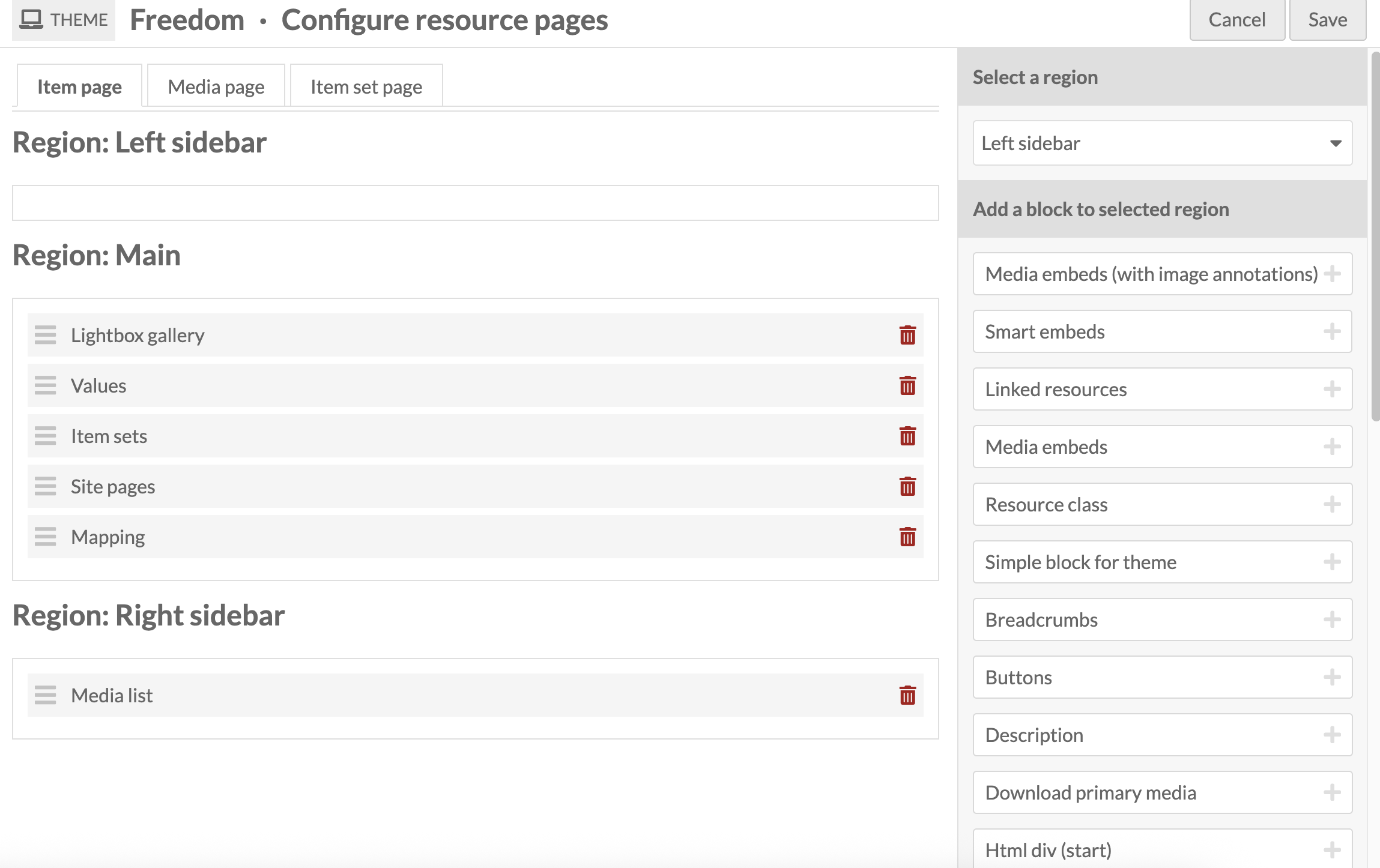
Task: Select the Item page tab
Action: tap(79, 86)
